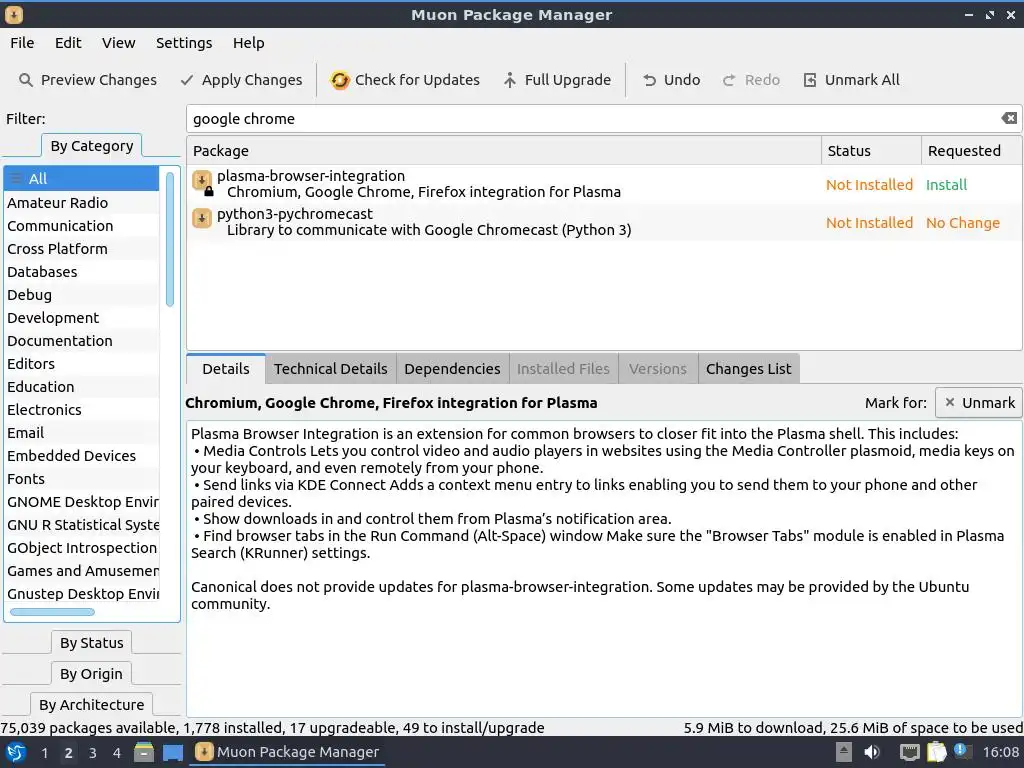Click the By Category filter header
Viewport: 1024px width, 768px height.
coord(91,146)
